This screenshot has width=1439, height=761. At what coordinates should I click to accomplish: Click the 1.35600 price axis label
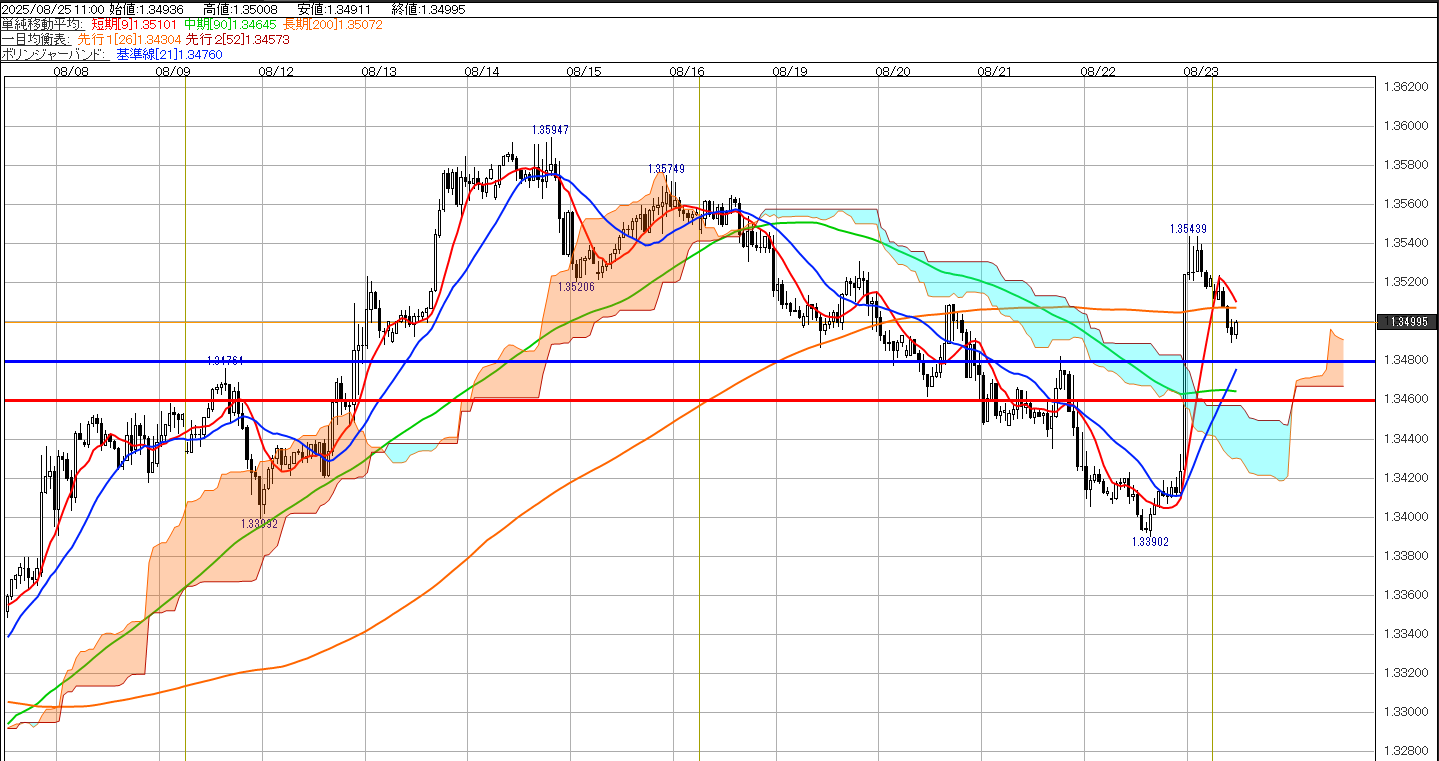[1405, 204]
